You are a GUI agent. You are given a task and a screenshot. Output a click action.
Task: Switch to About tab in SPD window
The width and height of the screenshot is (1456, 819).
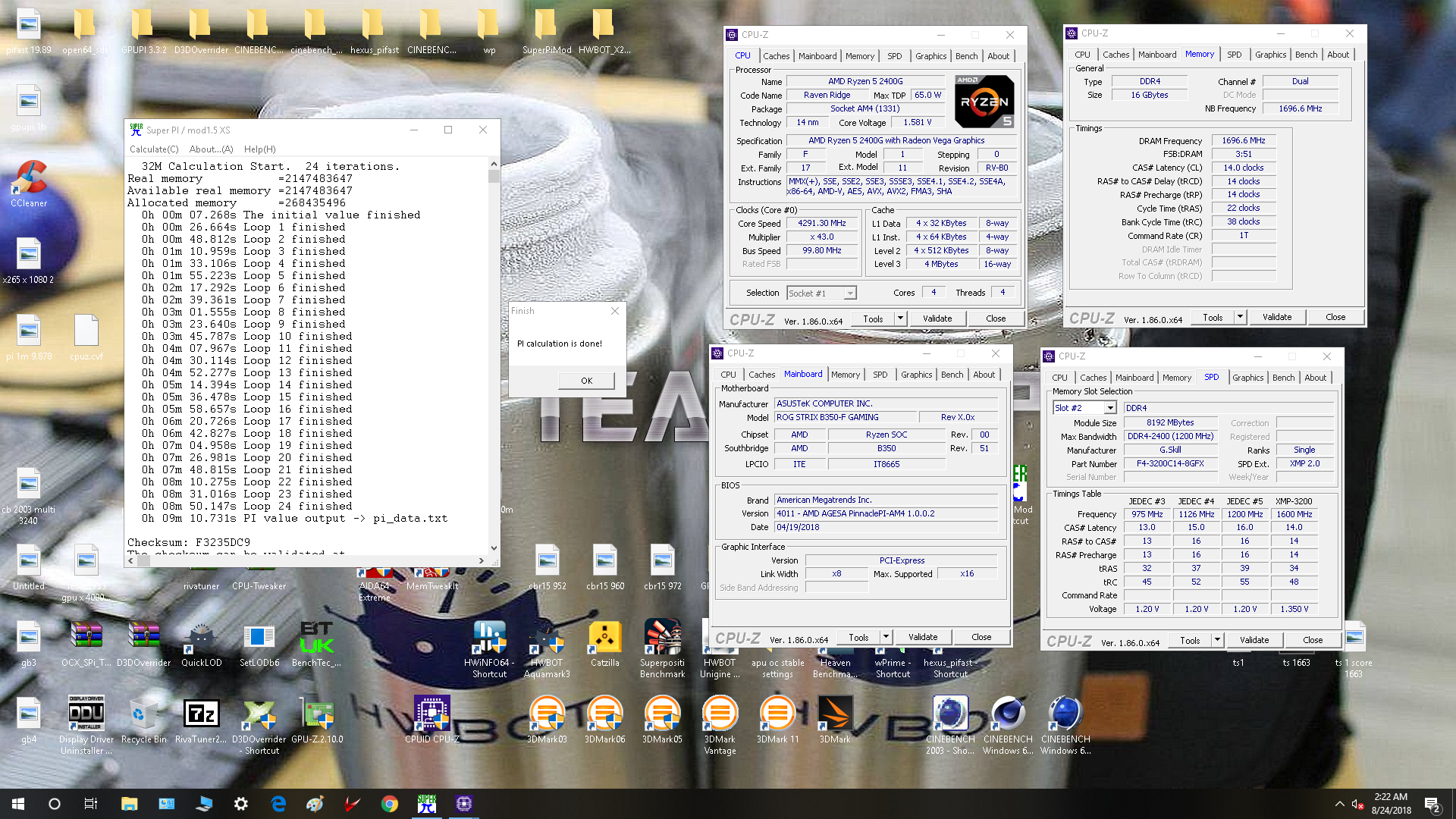(1315, 378)
